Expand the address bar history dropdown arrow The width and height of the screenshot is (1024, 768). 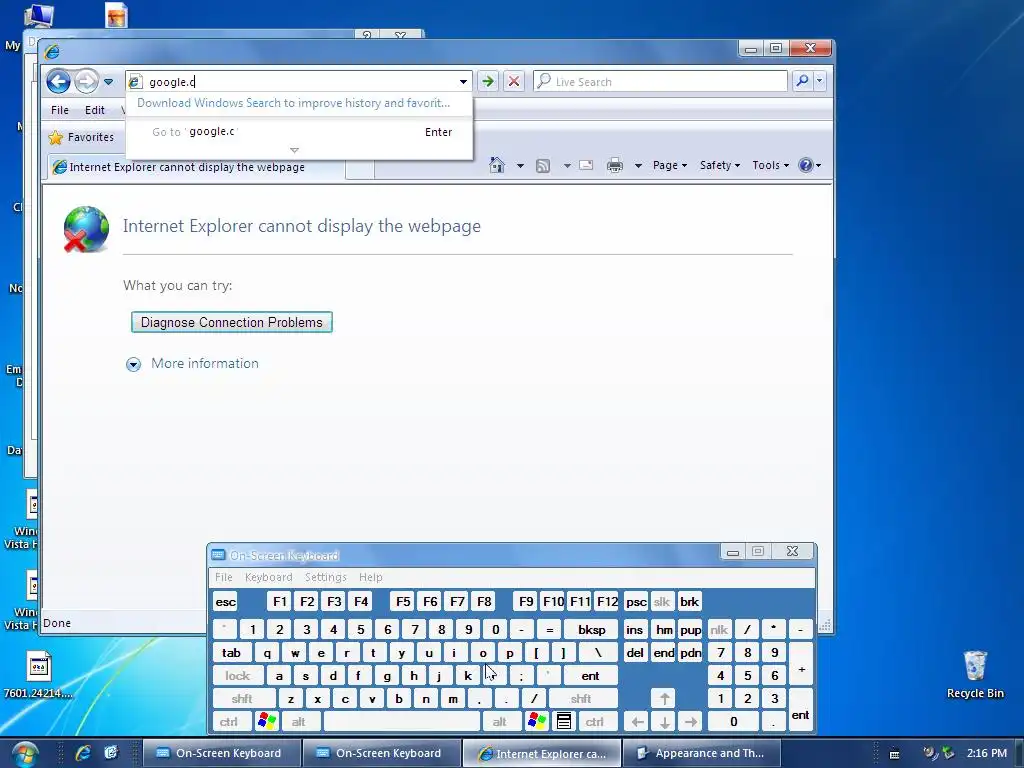click(463, 82)
